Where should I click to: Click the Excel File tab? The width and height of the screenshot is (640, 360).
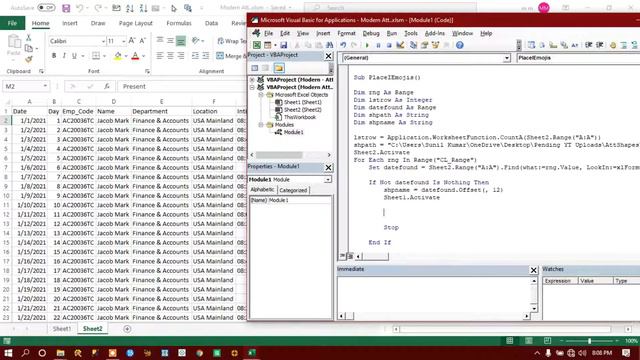pos(12,23)
